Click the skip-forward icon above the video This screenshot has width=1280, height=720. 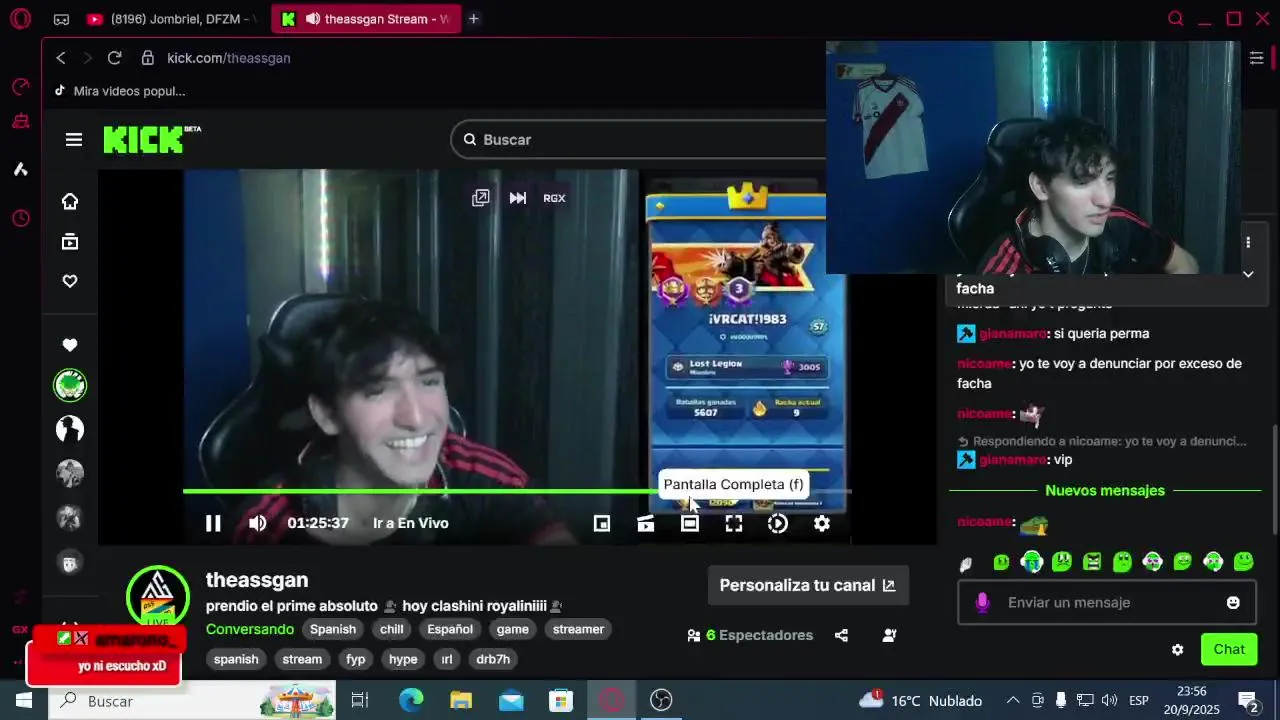(x=518, y=198)
